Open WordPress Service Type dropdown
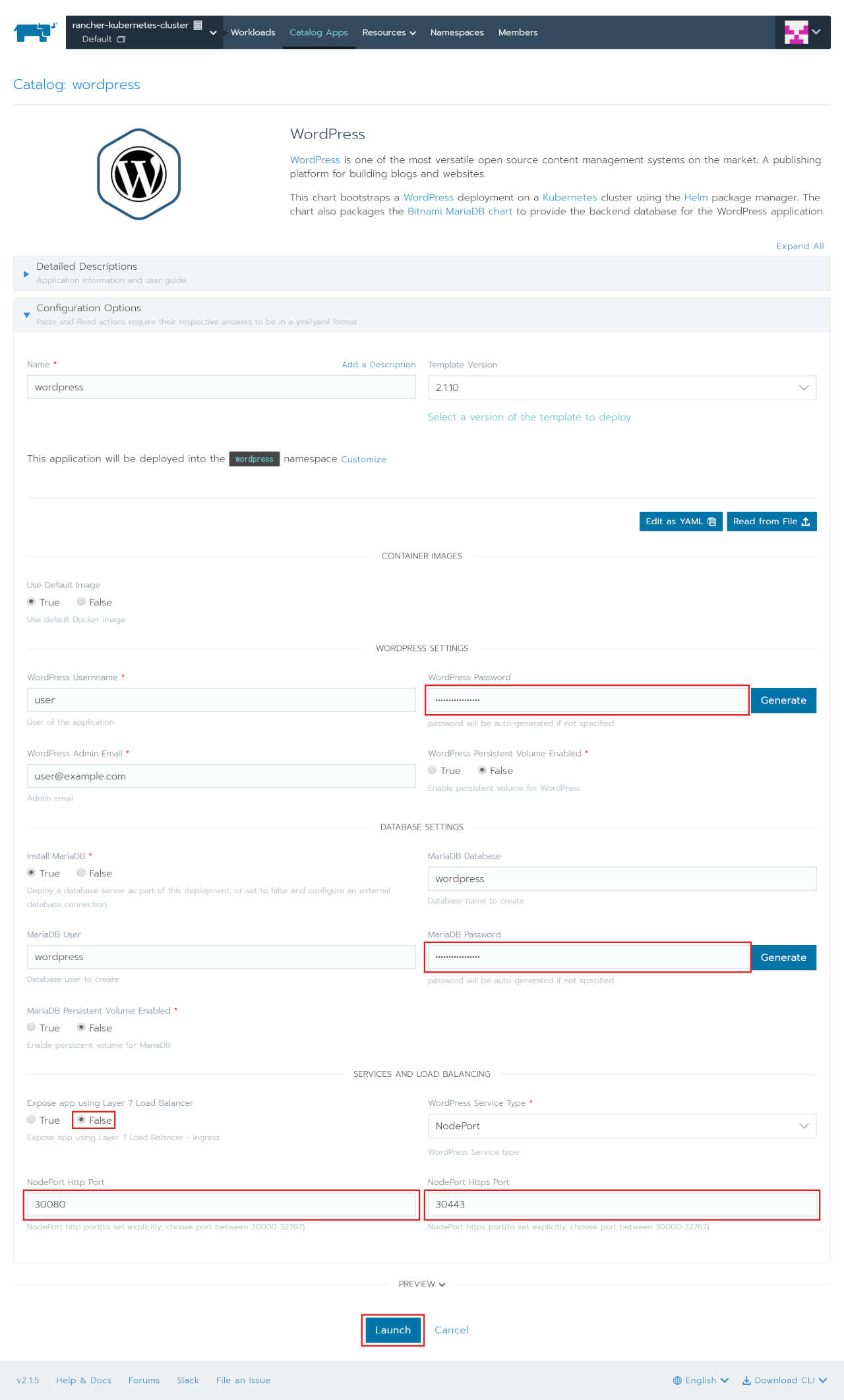 tap(622, 1126)
